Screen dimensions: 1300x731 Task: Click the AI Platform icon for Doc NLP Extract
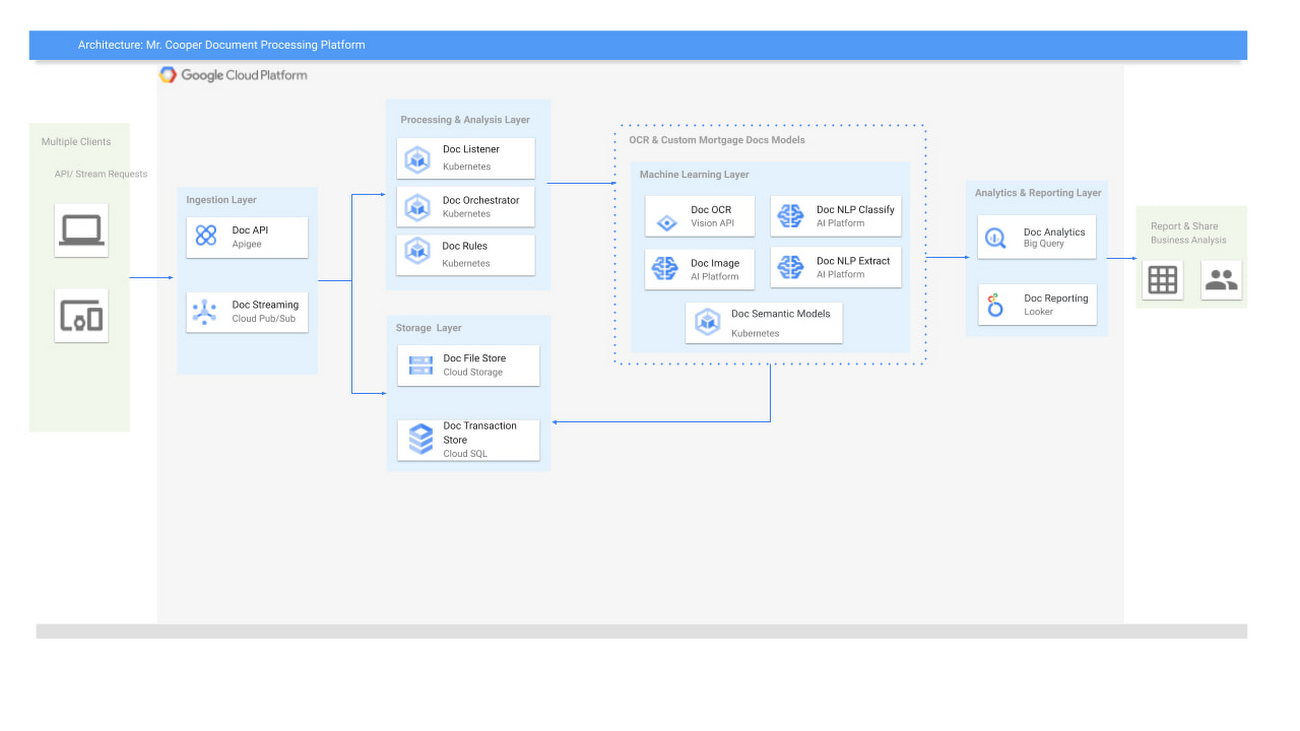(x=791, y=266)
